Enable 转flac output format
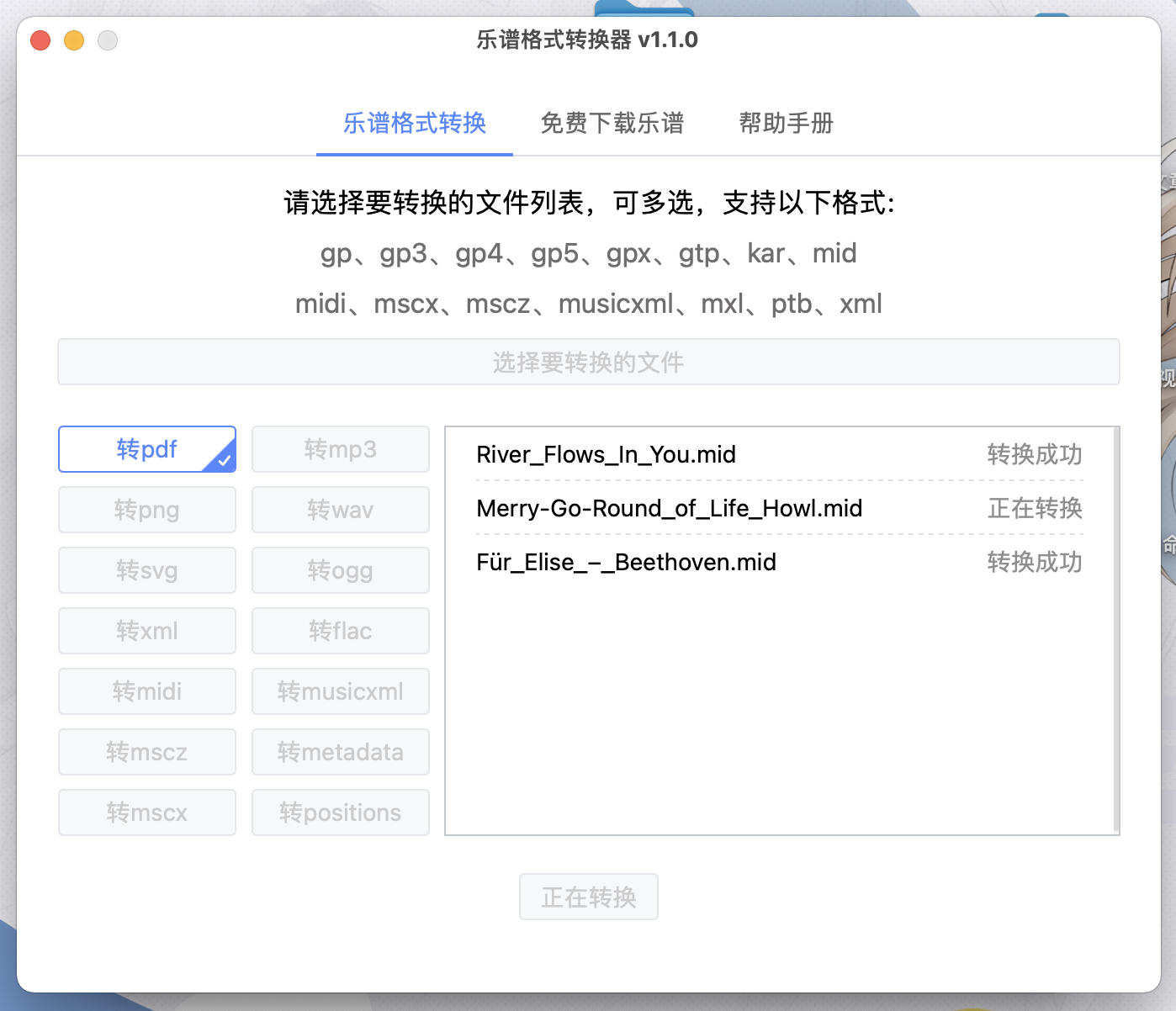 coord(340,631)
